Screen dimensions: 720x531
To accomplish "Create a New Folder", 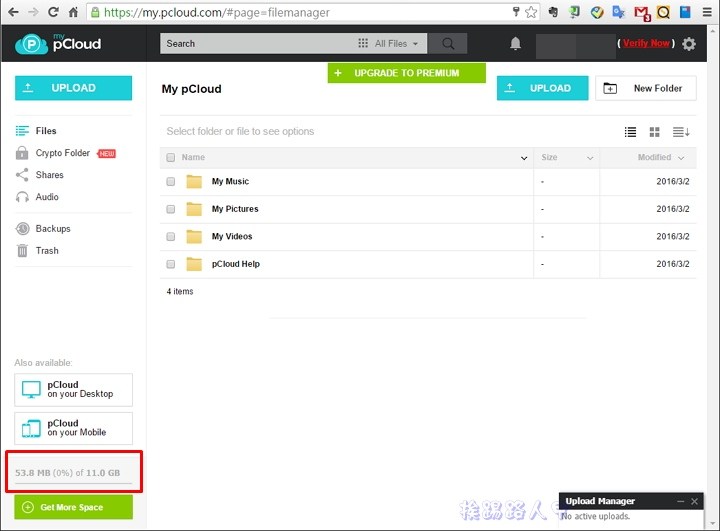I will click(x=646, y=88).
